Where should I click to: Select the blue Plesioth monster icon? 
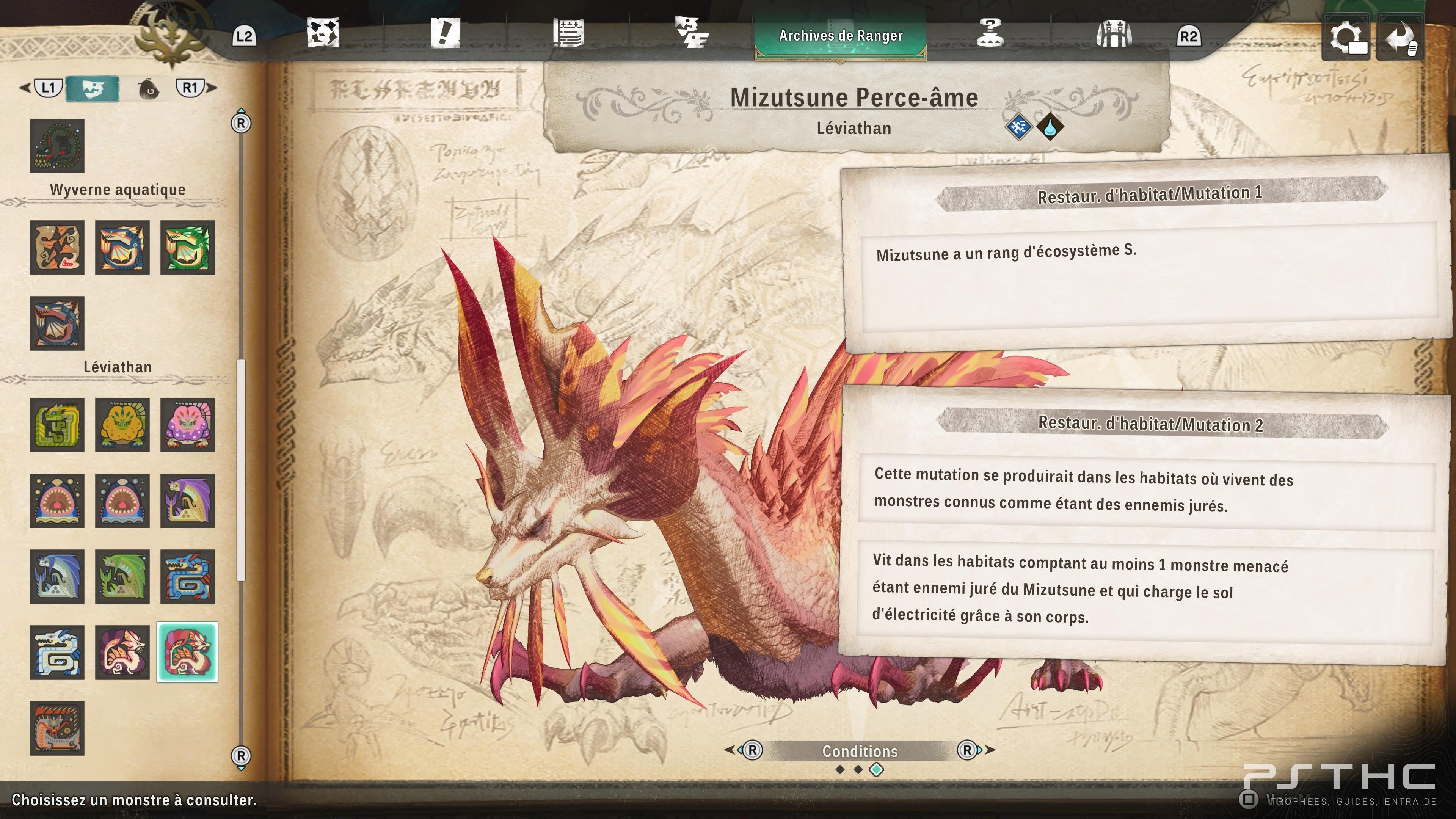tap(122, 248)
